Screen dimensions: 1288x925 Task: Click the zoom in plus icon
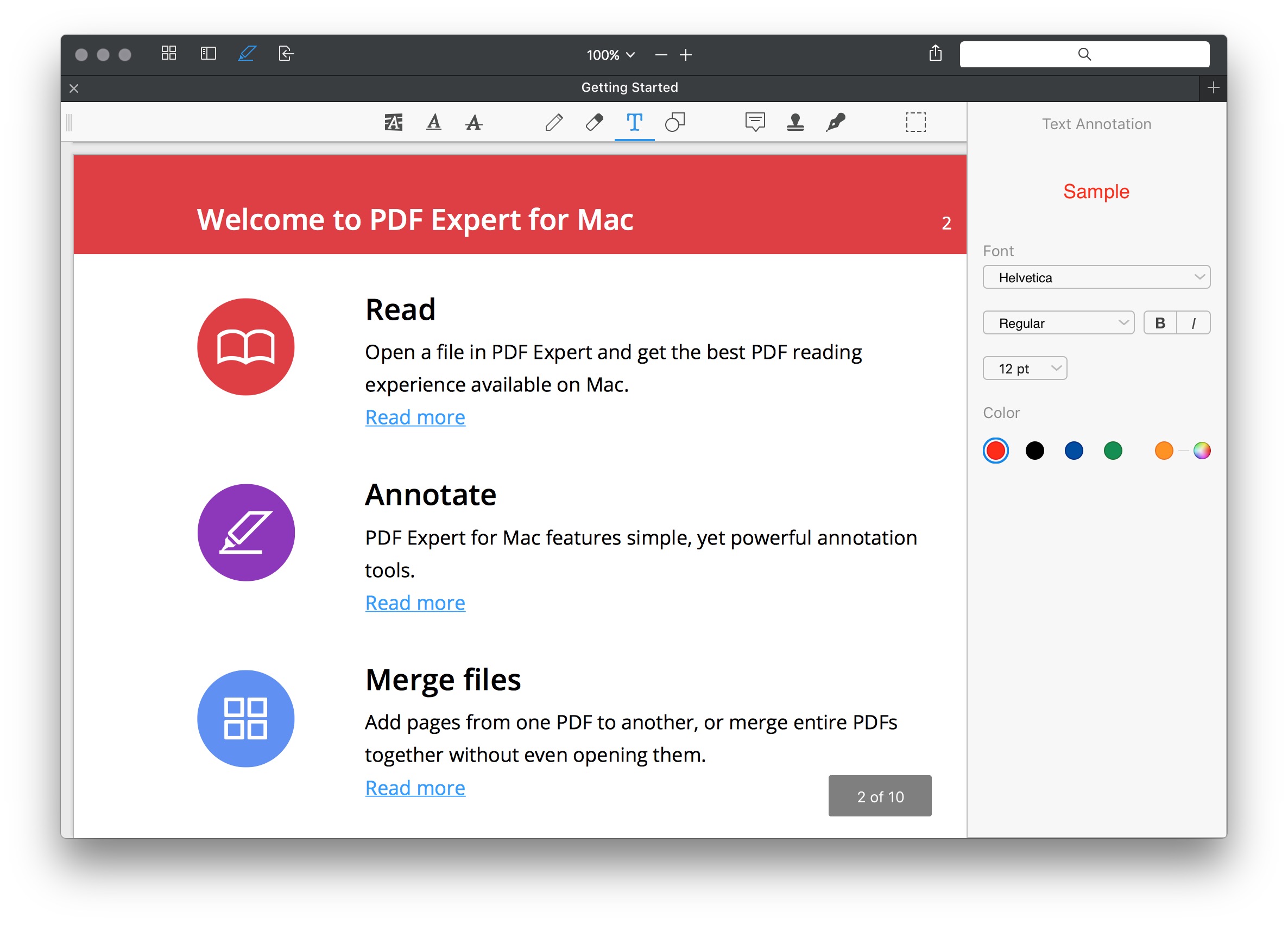(685, 55)
